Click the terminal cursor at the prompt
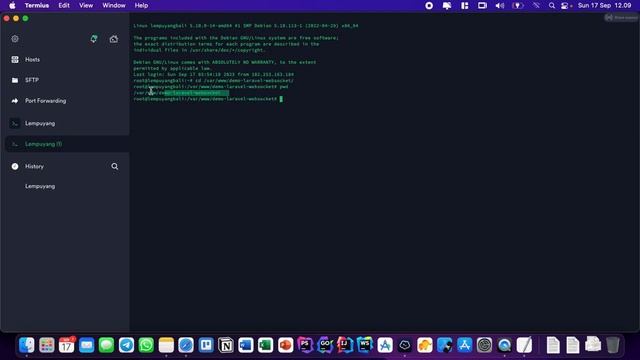This screenshot has width=640, height=360. click(281, 99)
